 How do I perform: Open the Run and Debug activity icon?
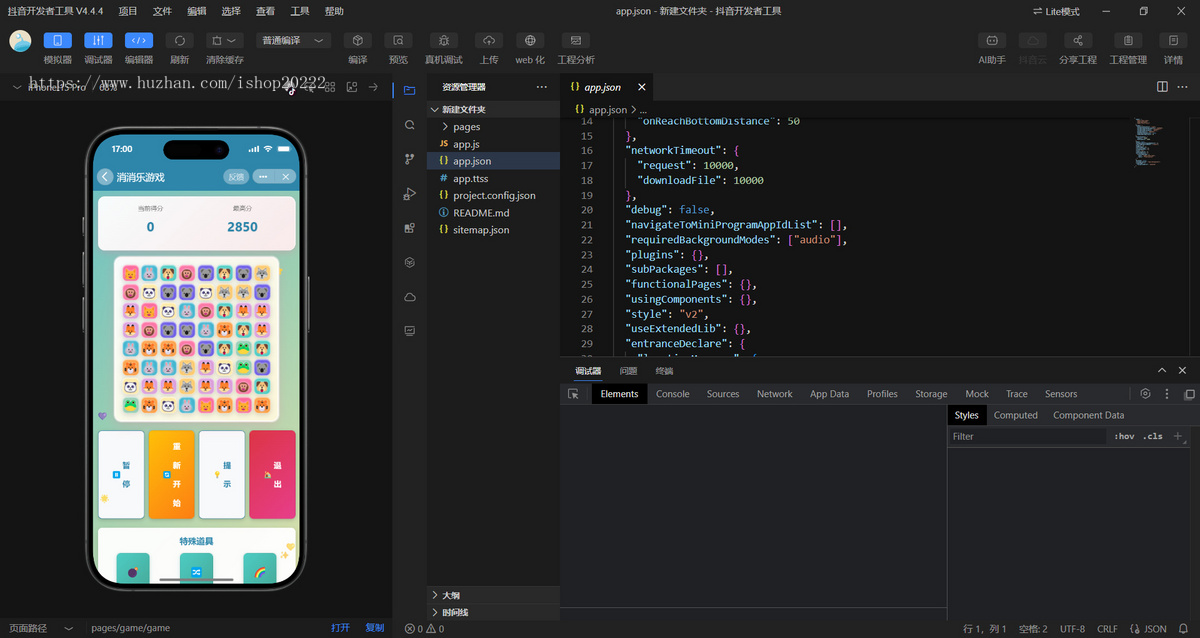[409, 194]
